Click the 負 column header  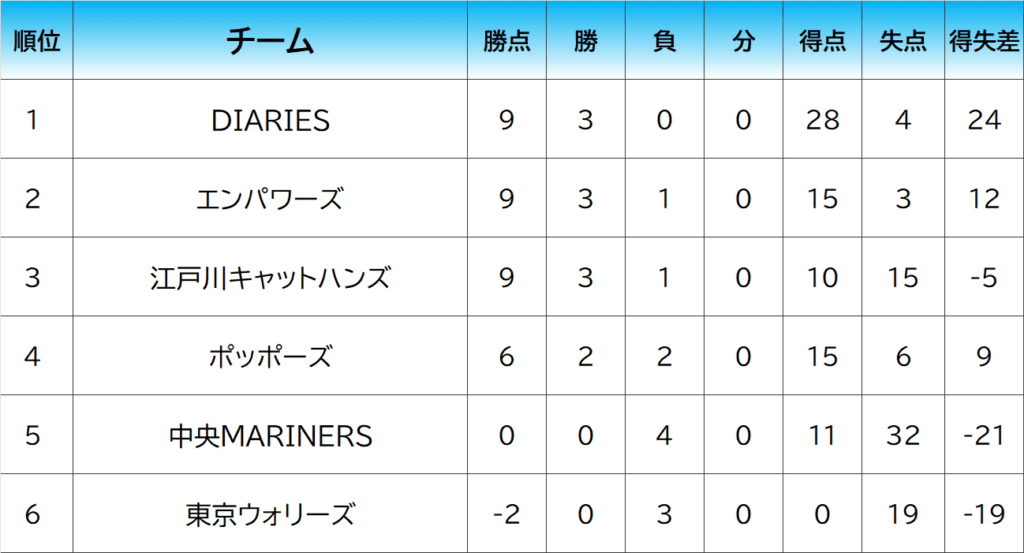click(x=665, y=40)
